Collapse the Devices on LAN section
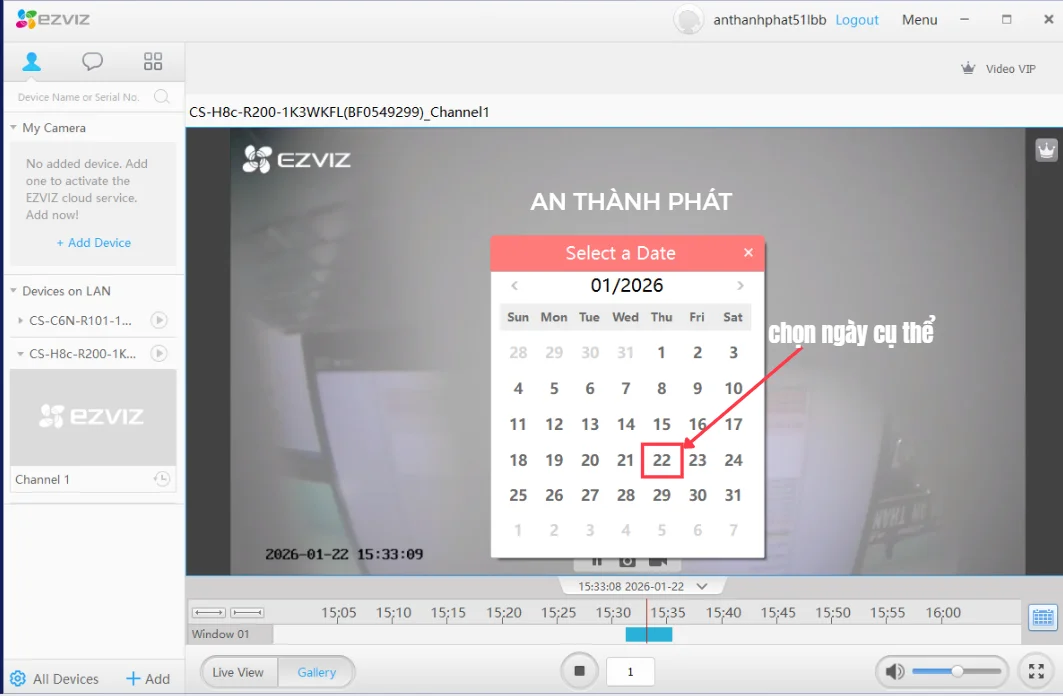1063x696 pixels. coord(14,290)
